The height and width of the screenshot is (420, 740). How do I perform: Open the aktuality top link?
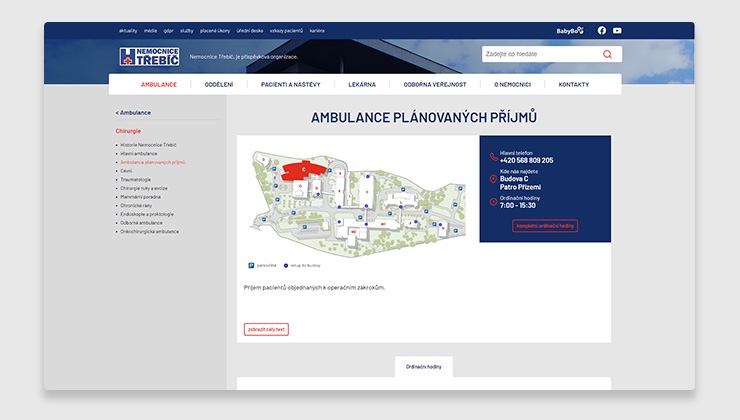[128, 31]
